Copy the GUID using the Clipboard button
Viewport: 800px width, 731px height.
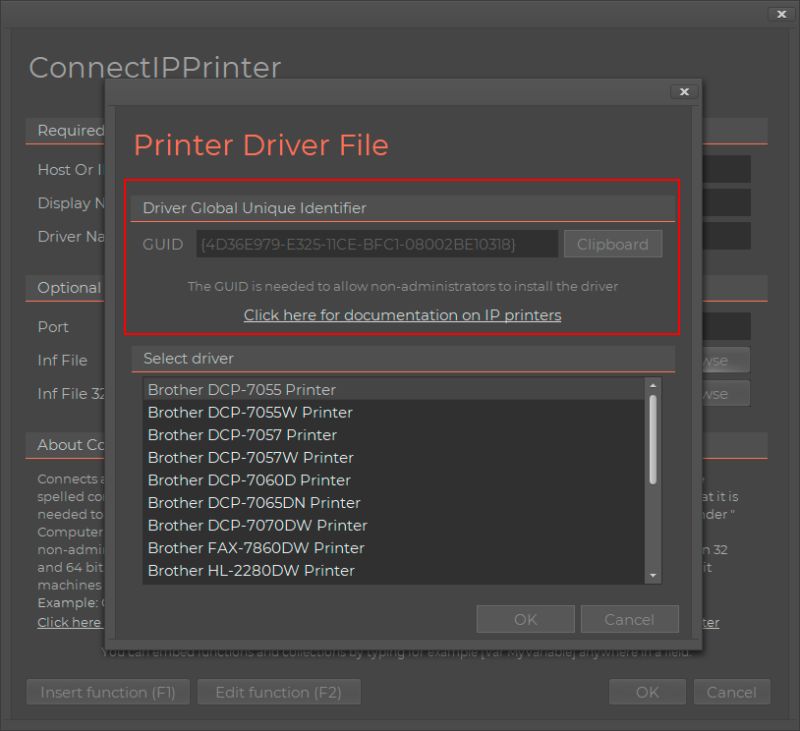613,244
